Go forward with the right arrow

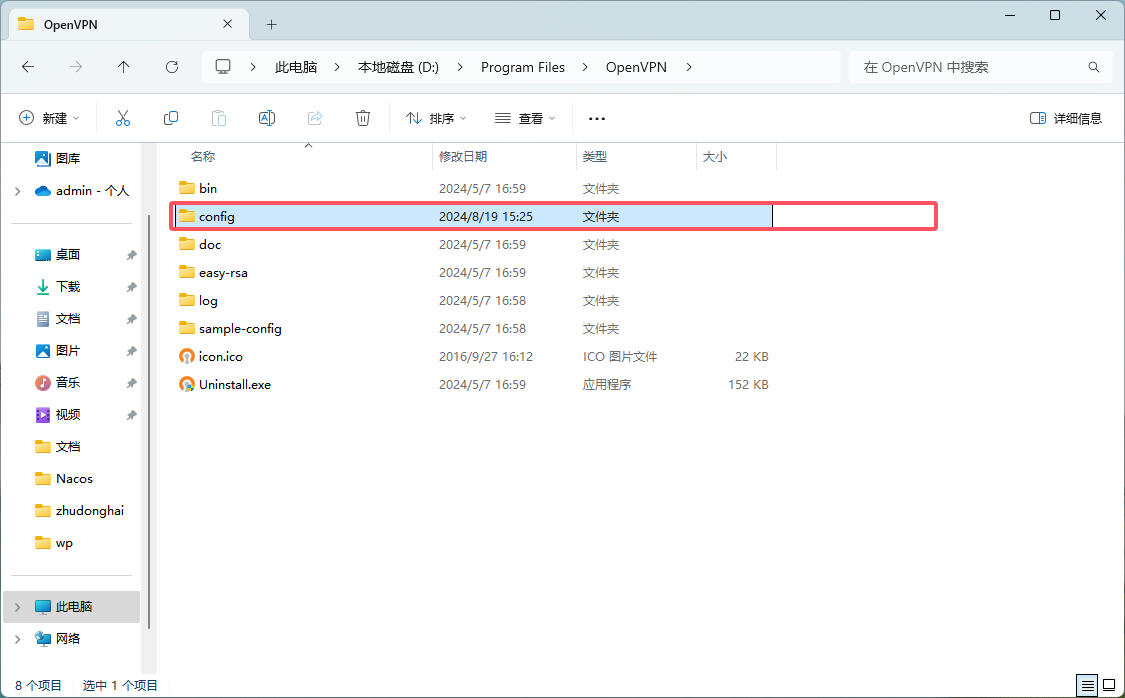pyautogui.click(x=75, y=67)
